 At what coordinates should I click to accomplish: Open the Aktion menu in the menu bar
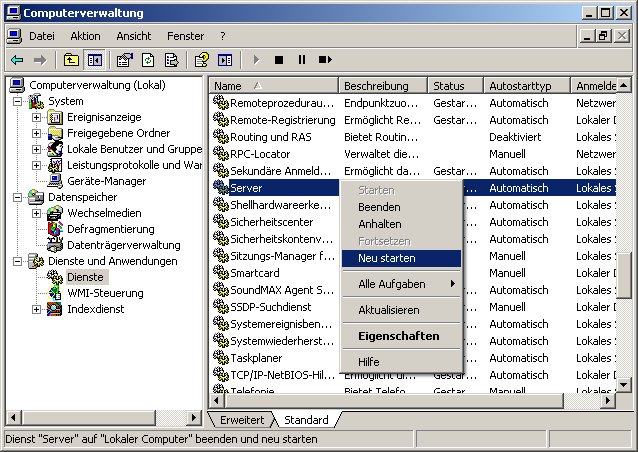point(85,36)
